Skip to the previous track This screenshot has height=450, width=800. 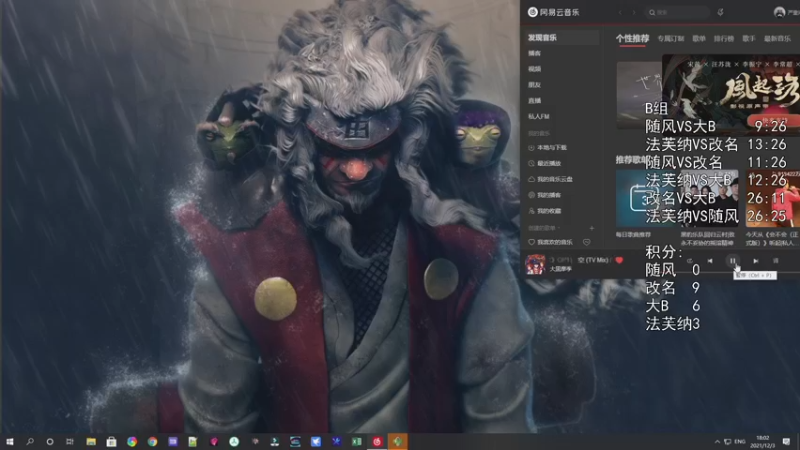[710, 261]
